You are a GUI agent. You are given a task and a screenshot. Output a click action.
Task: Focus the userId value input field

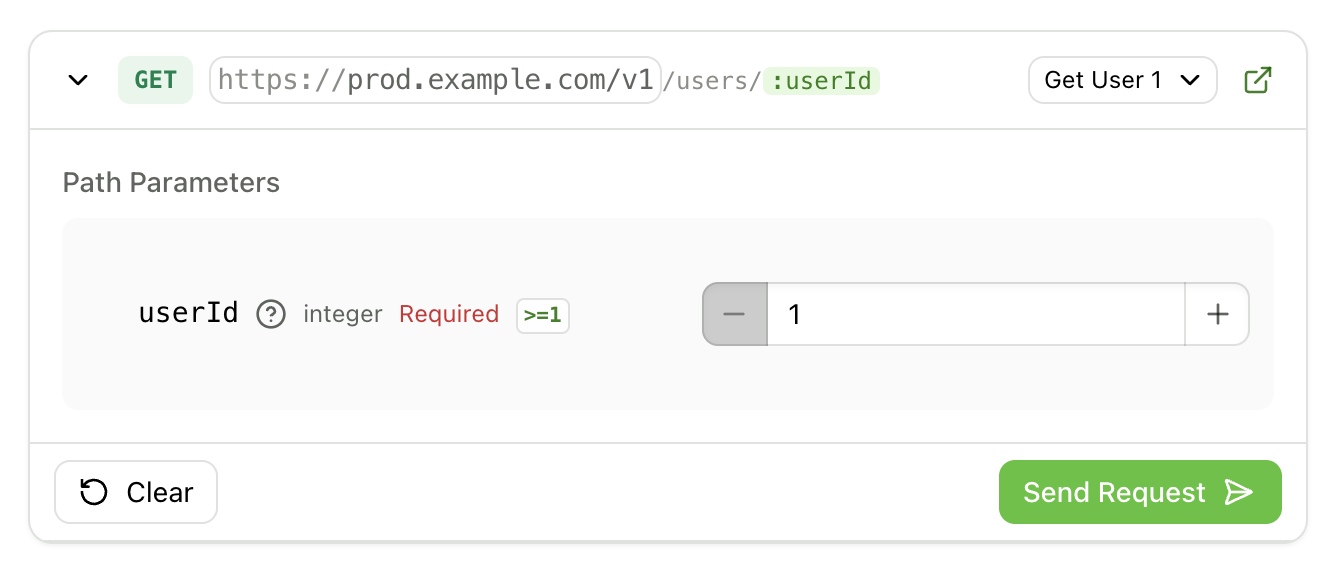[975, 315]
